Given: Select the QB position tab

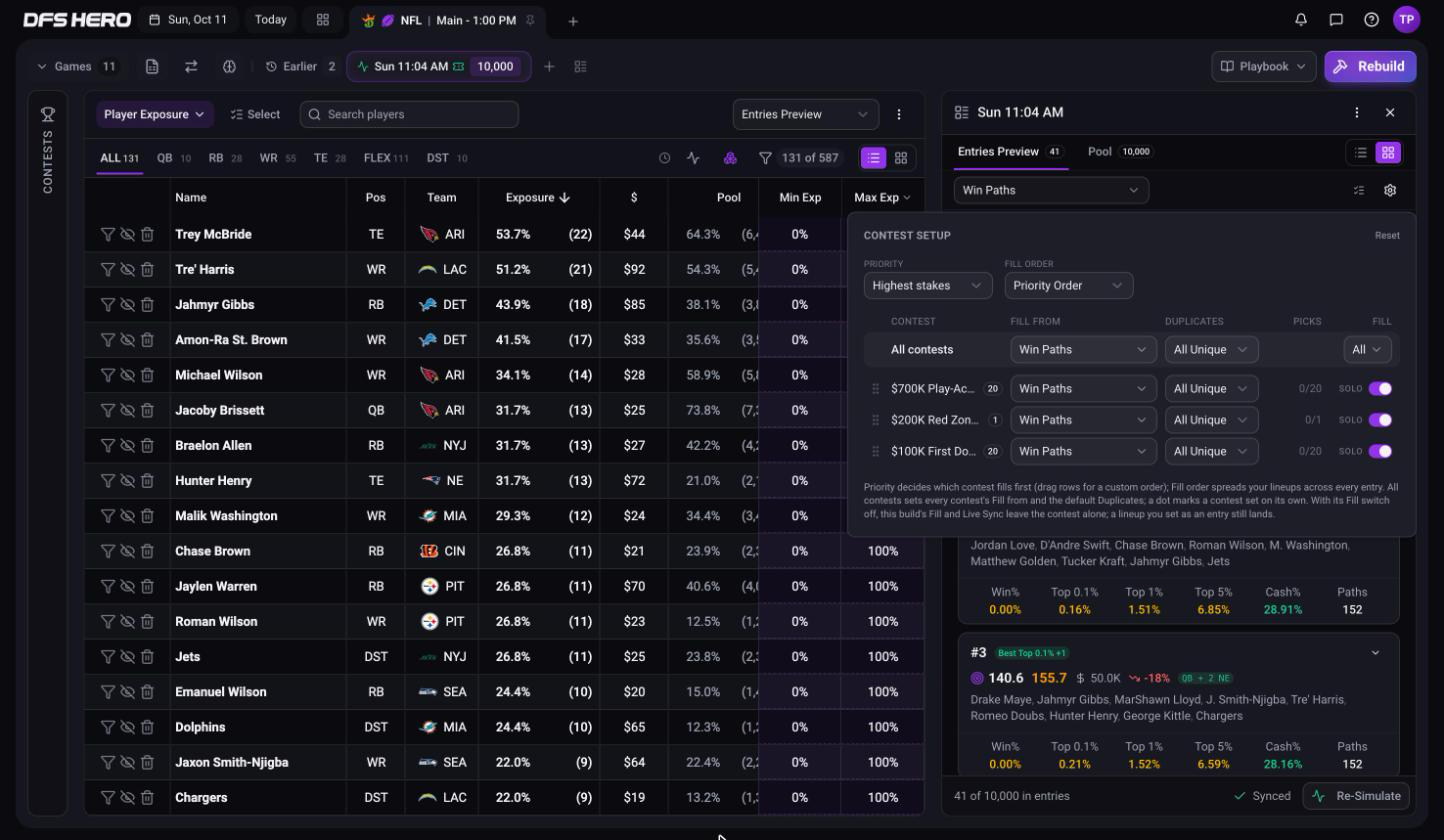Looking at the screenshot, I should pos(173,158).
